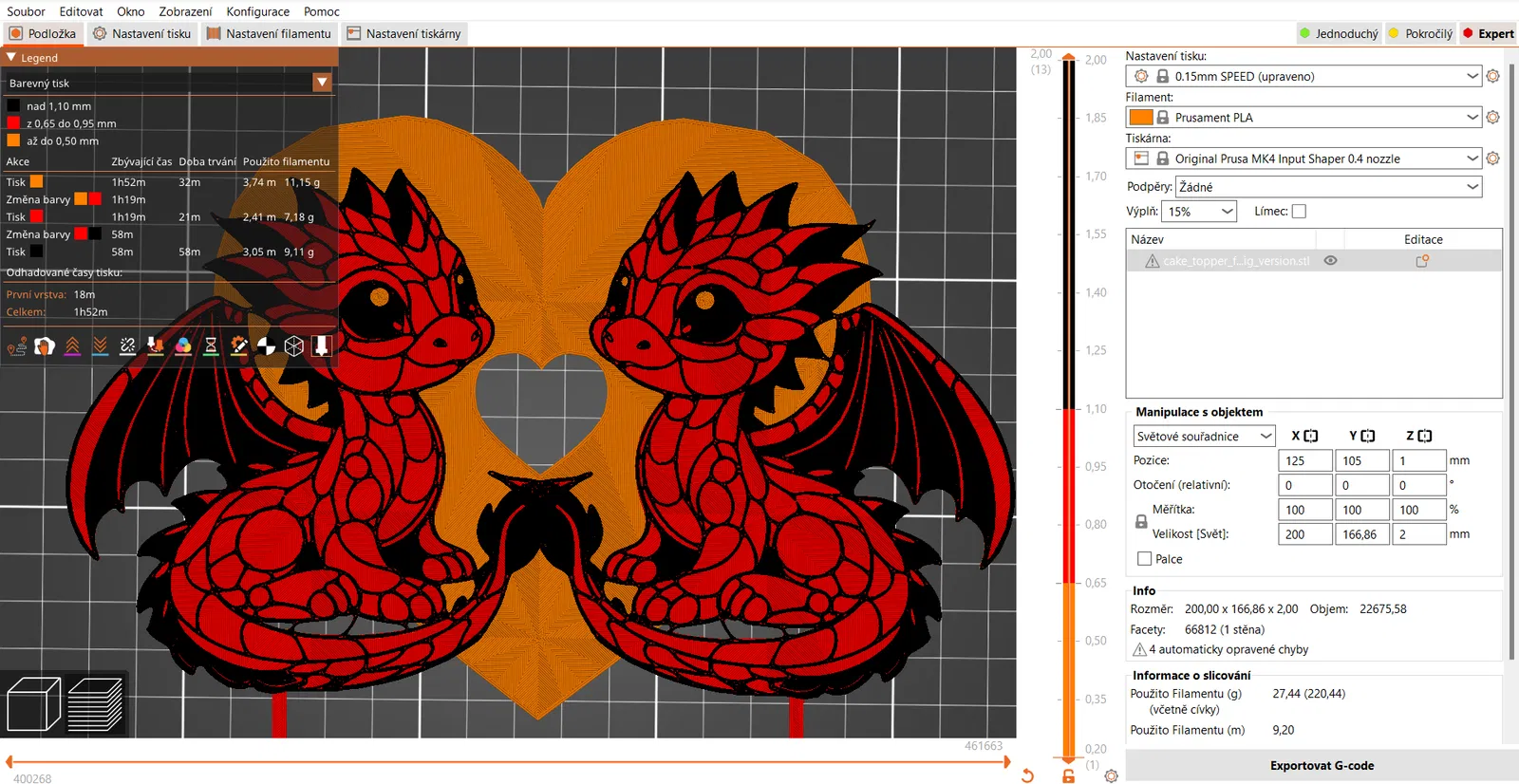Click the X position field showing 125

tap(1305, 460)
